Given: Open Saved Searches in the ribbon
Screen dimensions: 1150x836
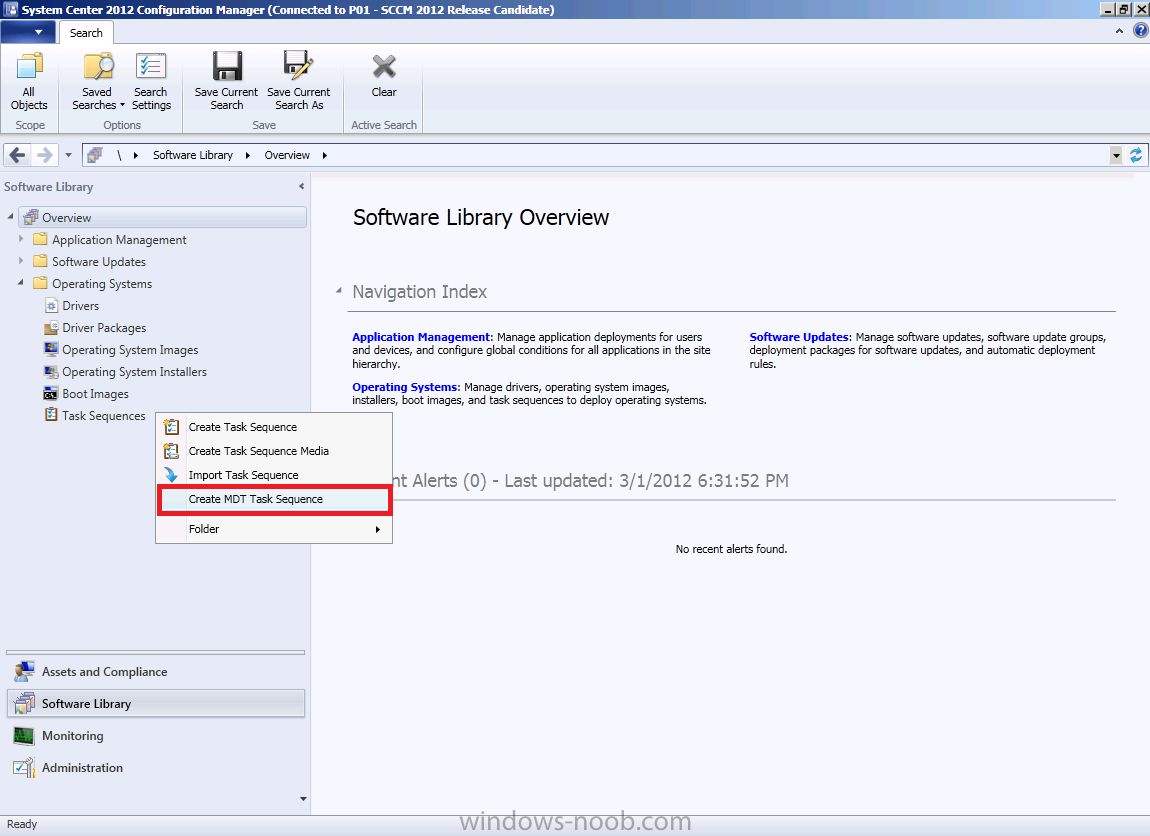Looking at the screenshot, I should point(98,81).
